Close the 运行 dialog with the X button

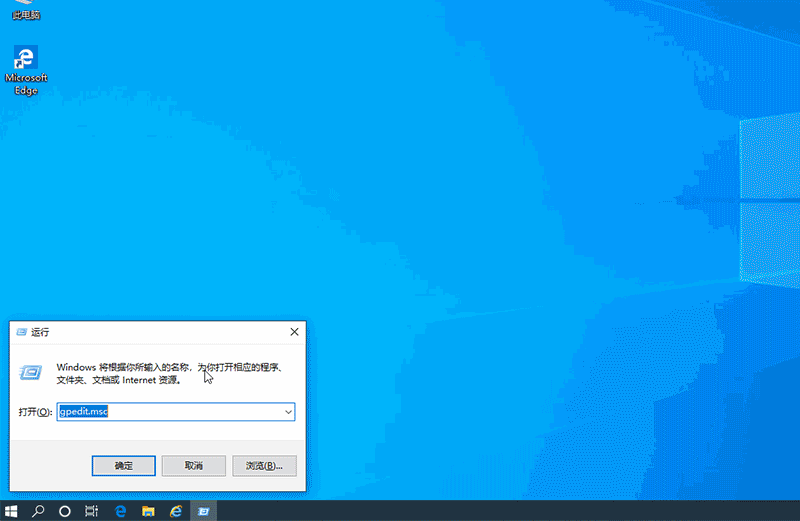[x=294, y=331]
